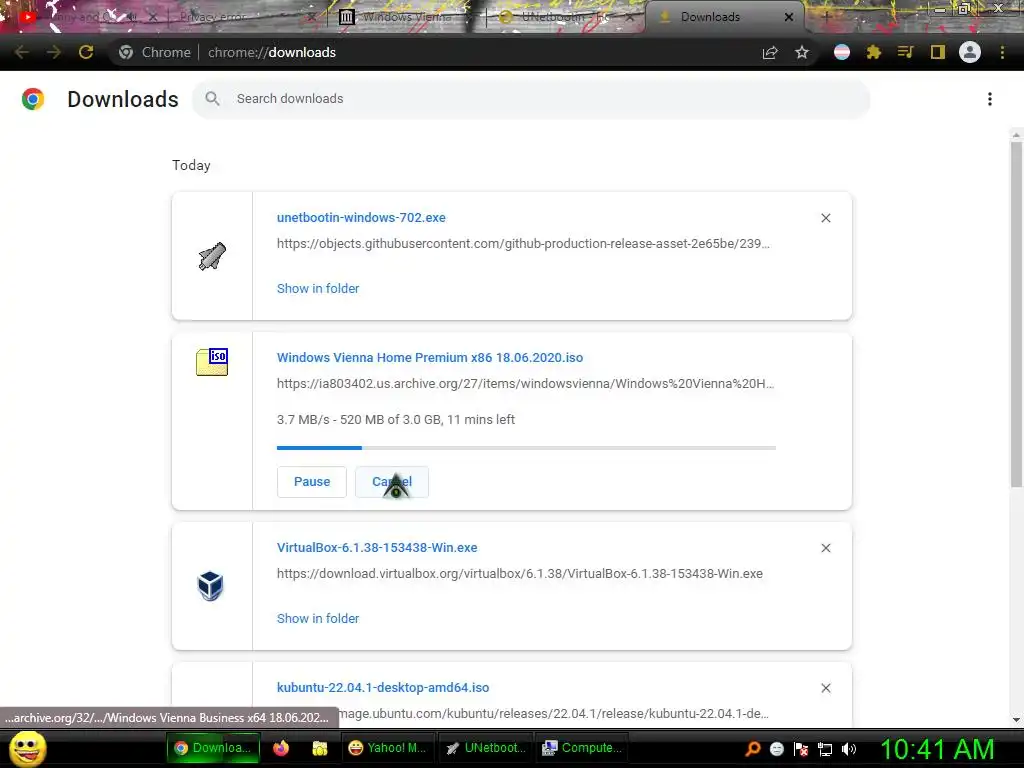Close the Downloads tab
The height and width of the screenshot is (768, 1024).
[x=789, y=17]
